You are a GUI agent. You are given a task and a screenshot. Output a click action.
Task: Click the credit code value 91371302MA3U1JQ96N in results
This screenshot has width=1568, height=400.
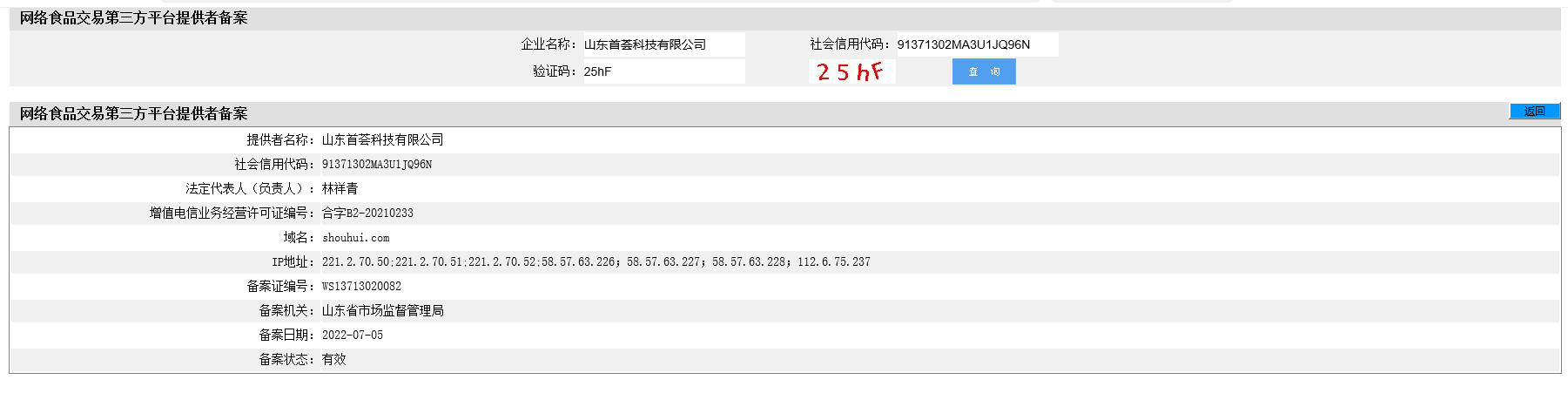point(377,164)
